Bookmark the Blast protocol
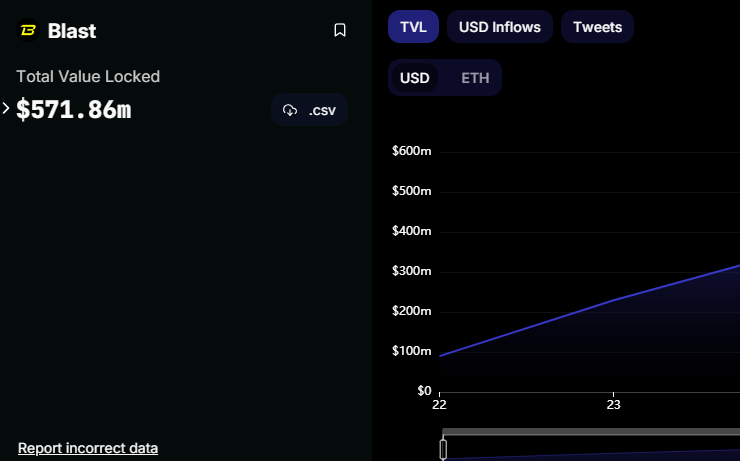 pyautogui.click(x=340, y=30)
